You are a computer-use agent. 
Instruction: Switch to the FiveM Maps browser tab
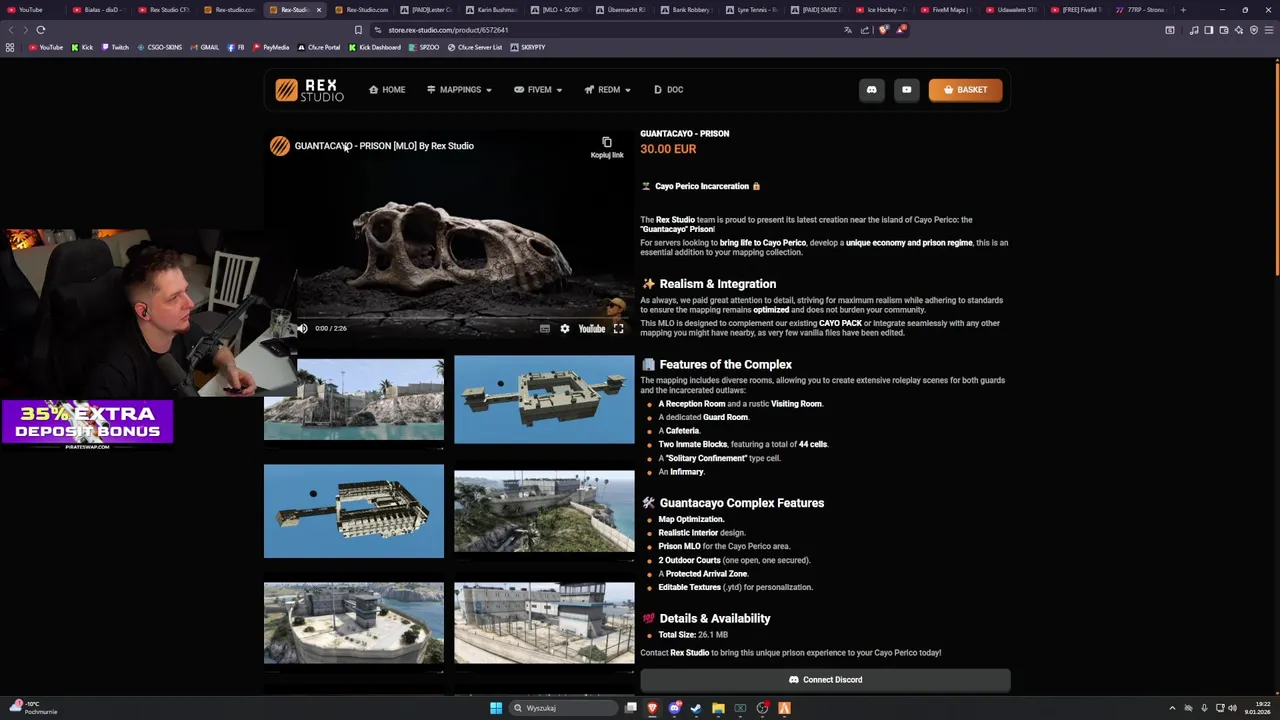click(945, 10)
